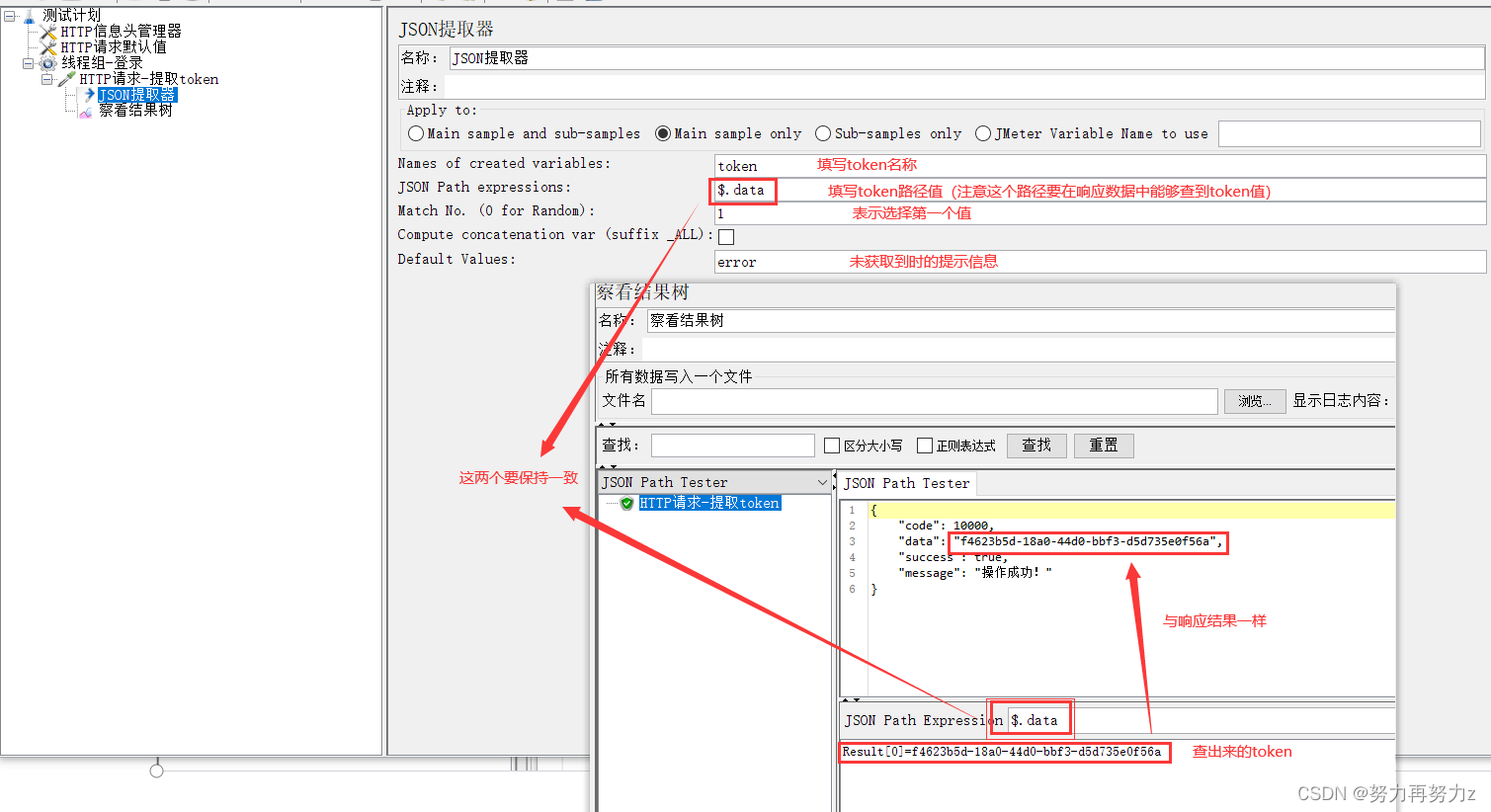Click the blue arrow icon of JSON提取器
Image resolution: width=1491 pixels, height=812 pixels.
tap(90, 94)
